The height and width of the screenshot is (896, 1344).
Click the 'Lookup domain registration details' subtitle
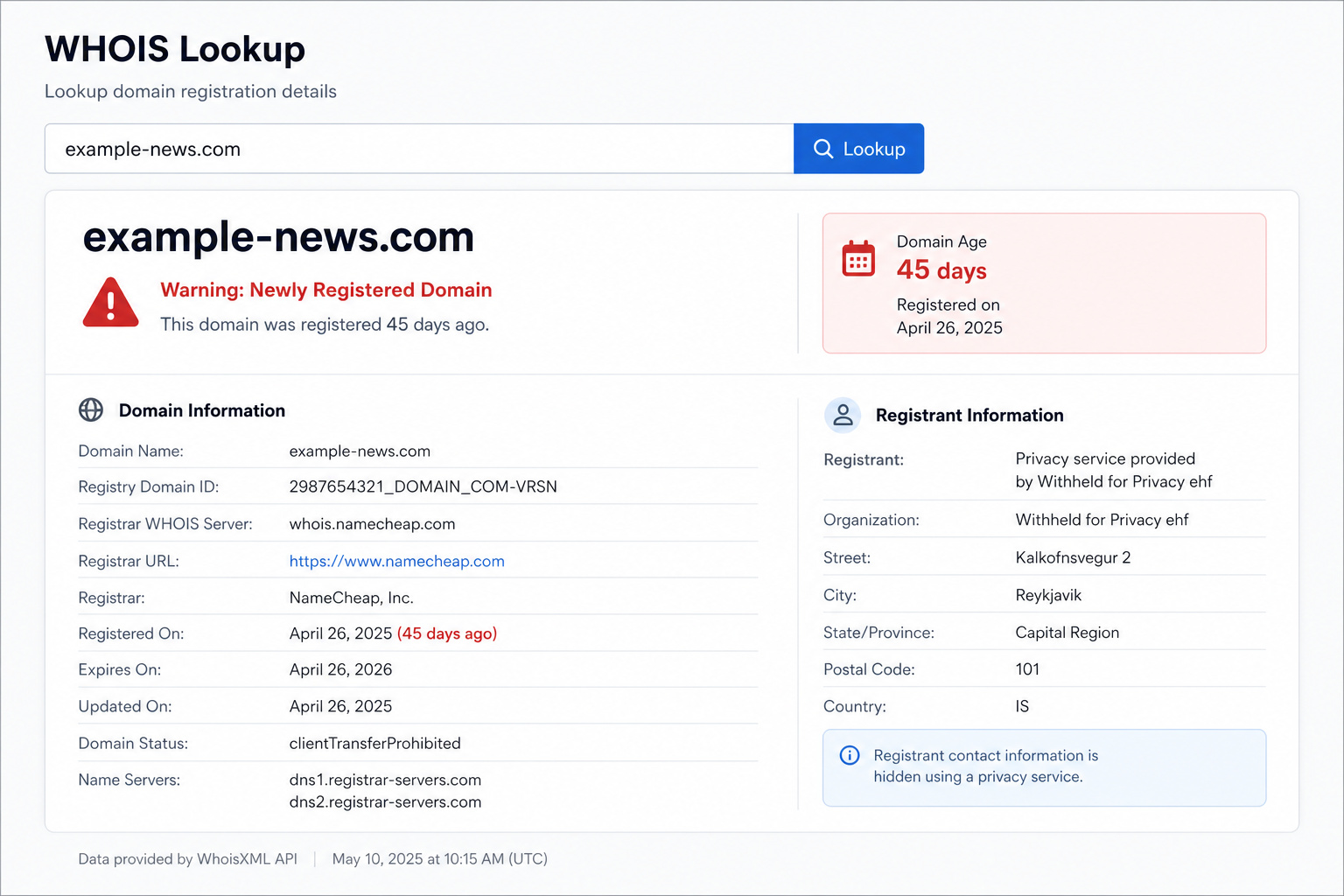[191, 91]
